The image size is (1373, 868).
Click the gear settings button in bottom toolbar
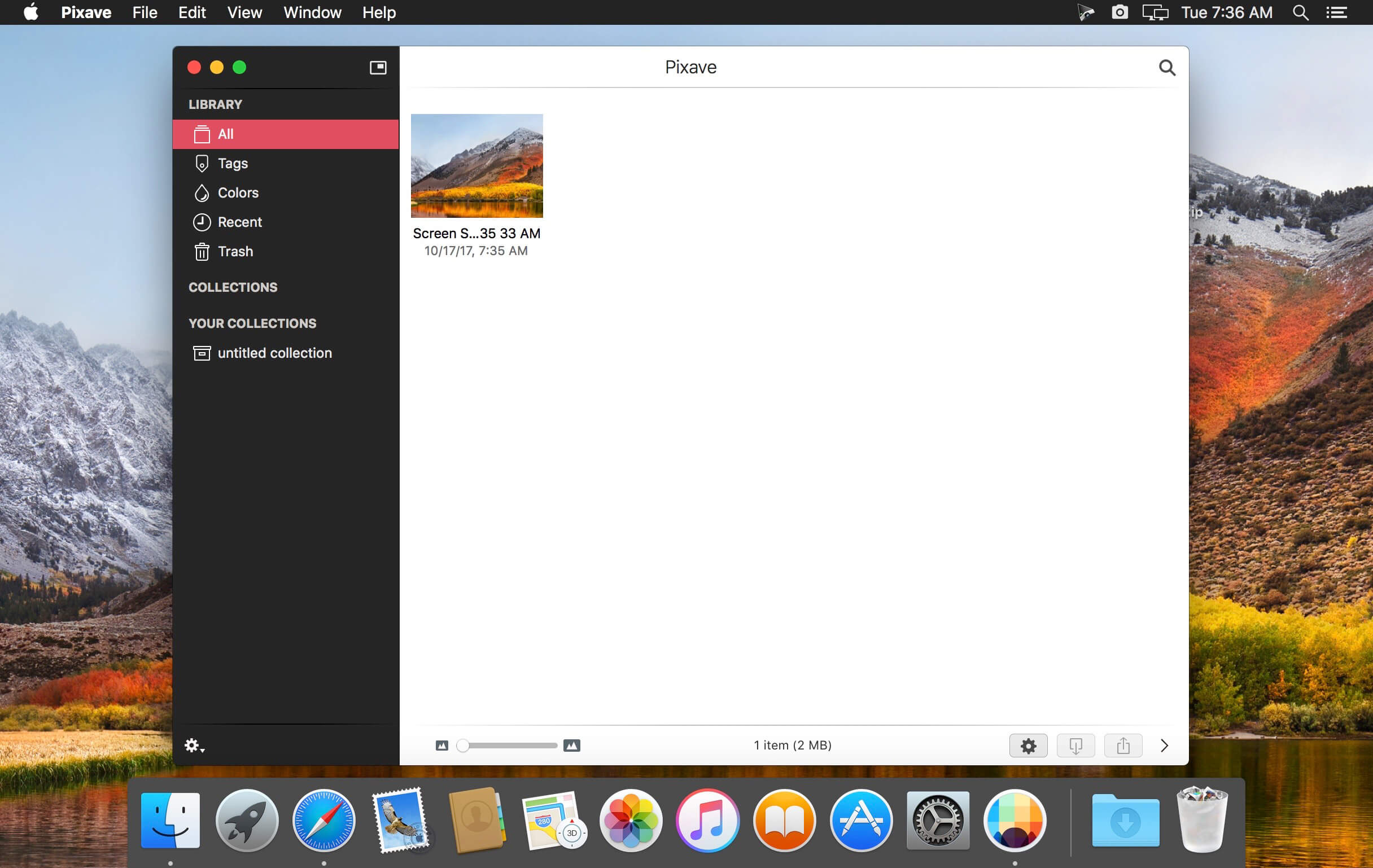[1027, 746]
